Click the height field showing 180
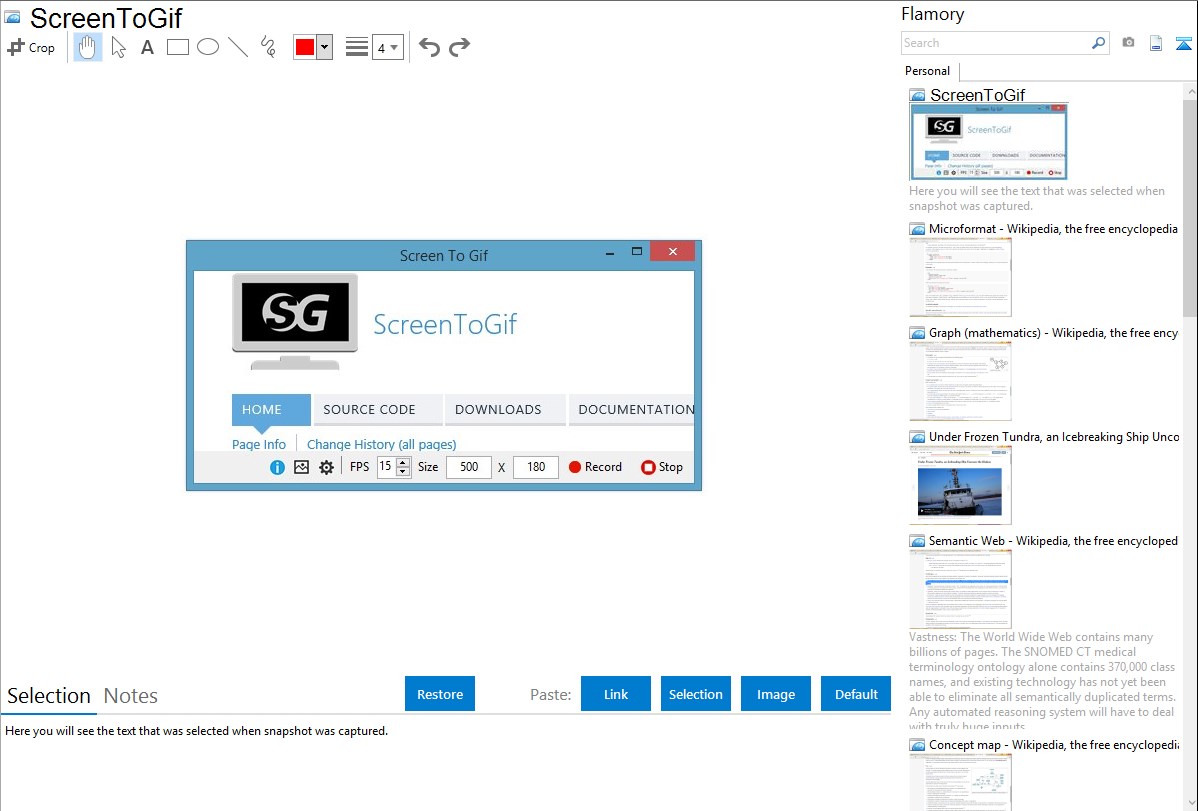This screenshot has height=811, width=1198. pyautogui.click(x=536, y=466)
